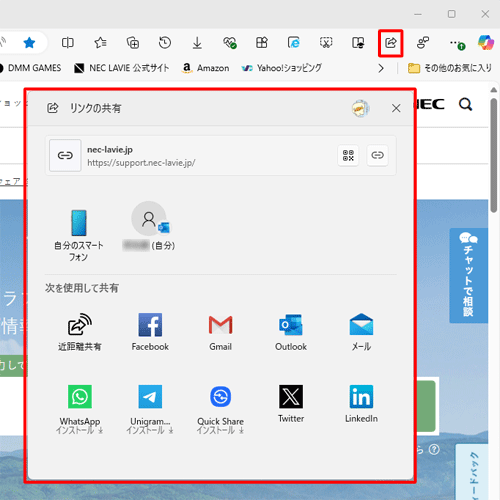
Task: Copy link using the chain button
Action: click(x=377, y=155)
